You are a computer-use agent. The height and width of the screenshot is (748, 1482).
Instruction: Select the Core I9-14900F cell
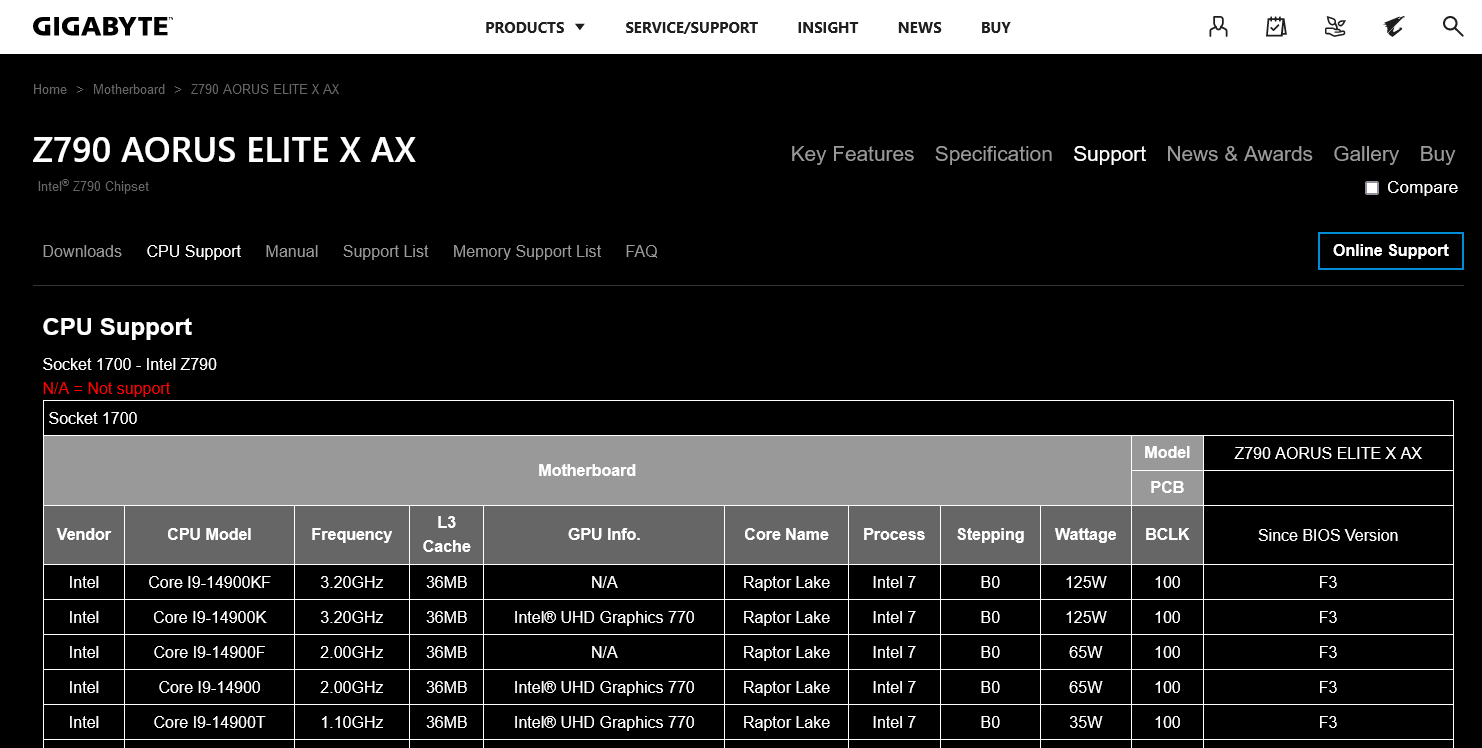[209, 652]
